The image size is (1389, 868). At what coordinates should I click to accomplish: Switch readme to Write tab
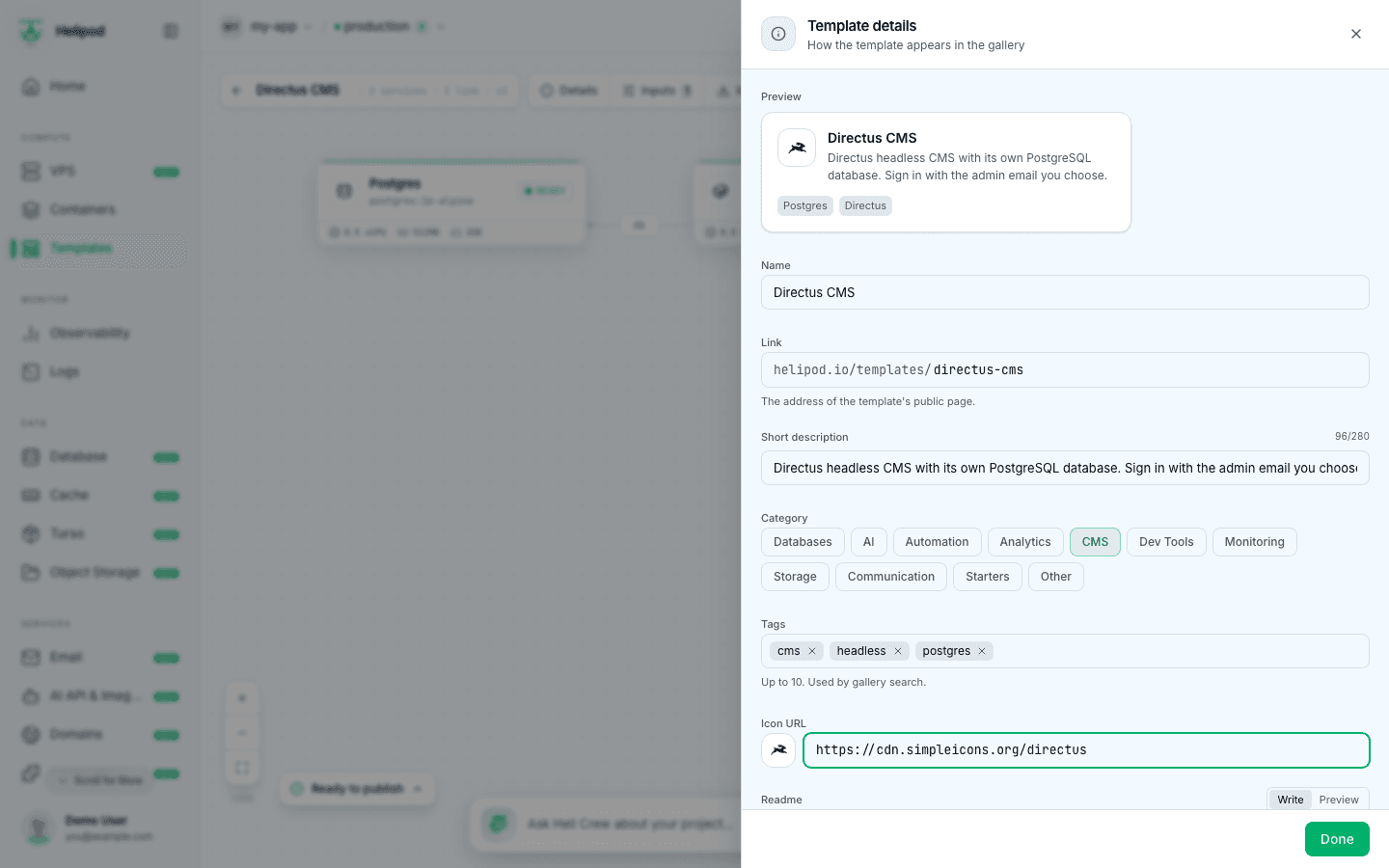(x=1291, y=800)
